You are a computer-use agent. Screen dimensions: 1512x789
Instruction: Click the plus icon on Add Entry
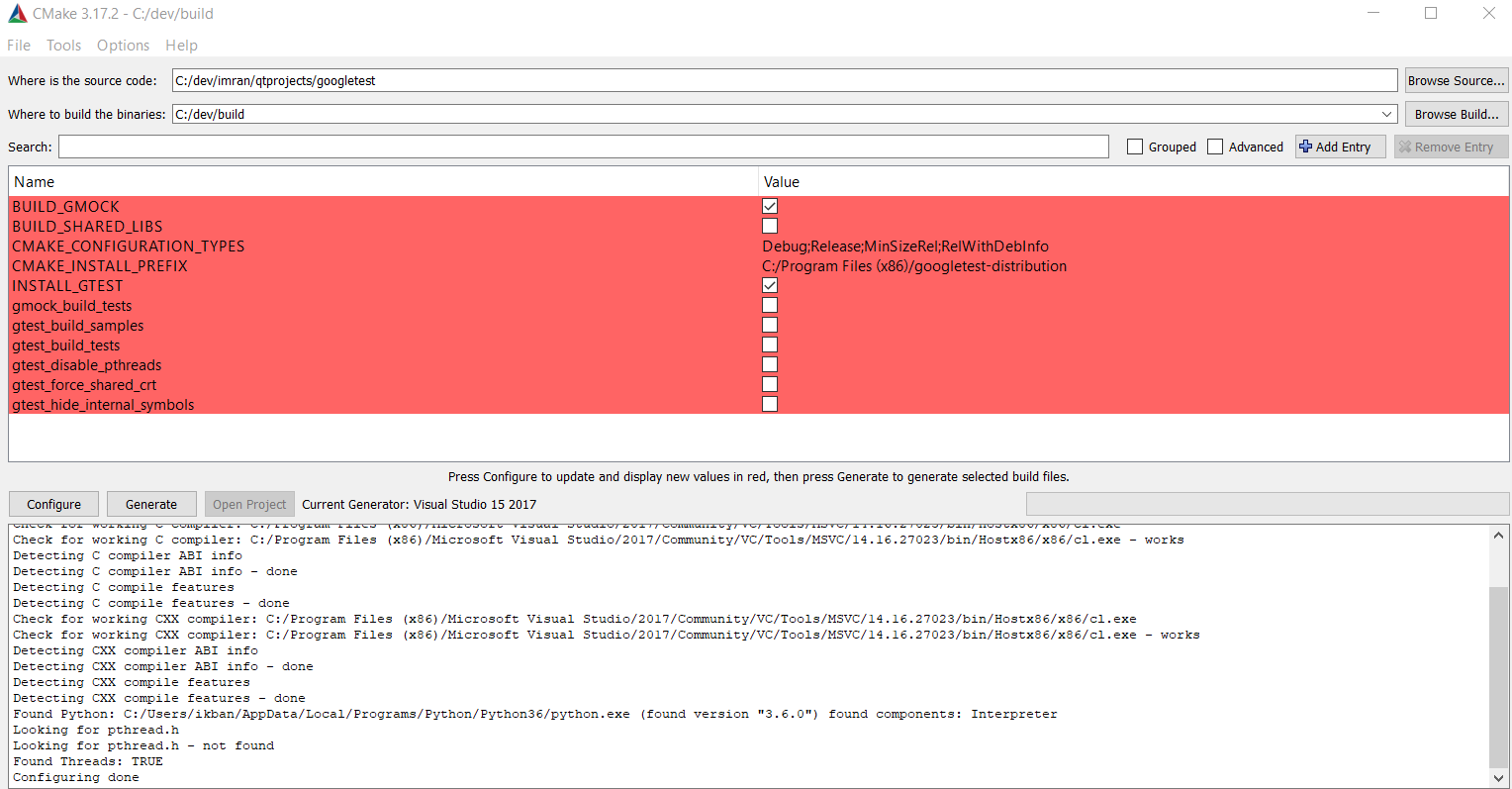coord(1306,147)
